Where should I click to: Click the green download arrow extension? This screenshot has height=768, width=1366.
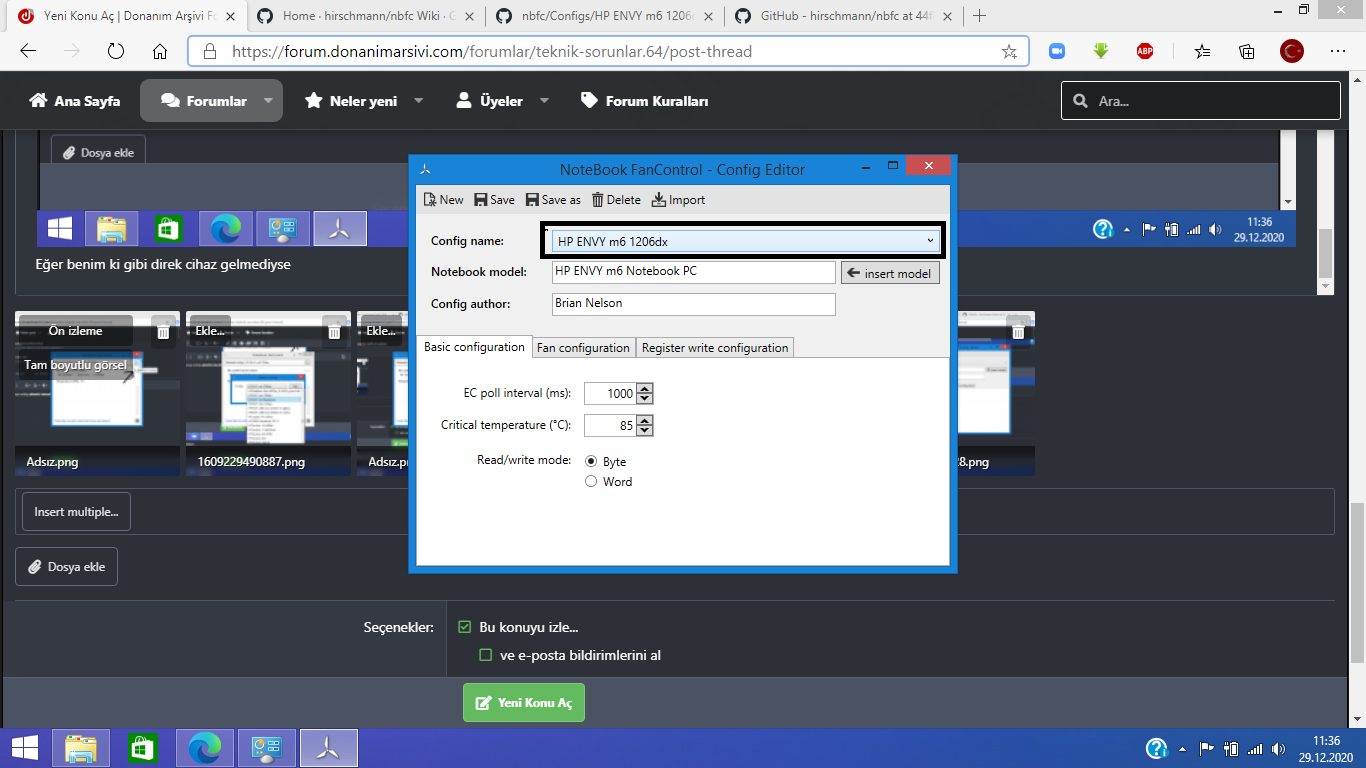[x=1101, y=51]
